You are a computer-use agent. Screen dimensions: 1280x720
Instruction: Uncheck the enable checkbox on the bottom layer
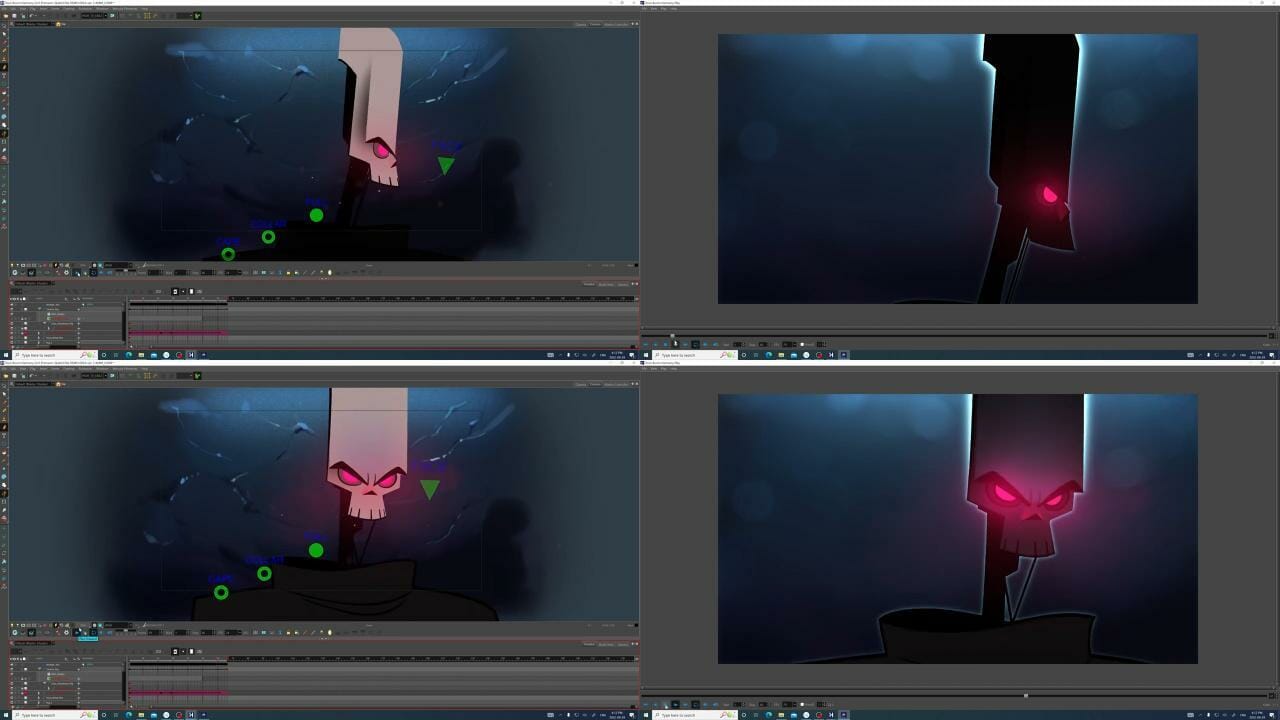[25, 342]
